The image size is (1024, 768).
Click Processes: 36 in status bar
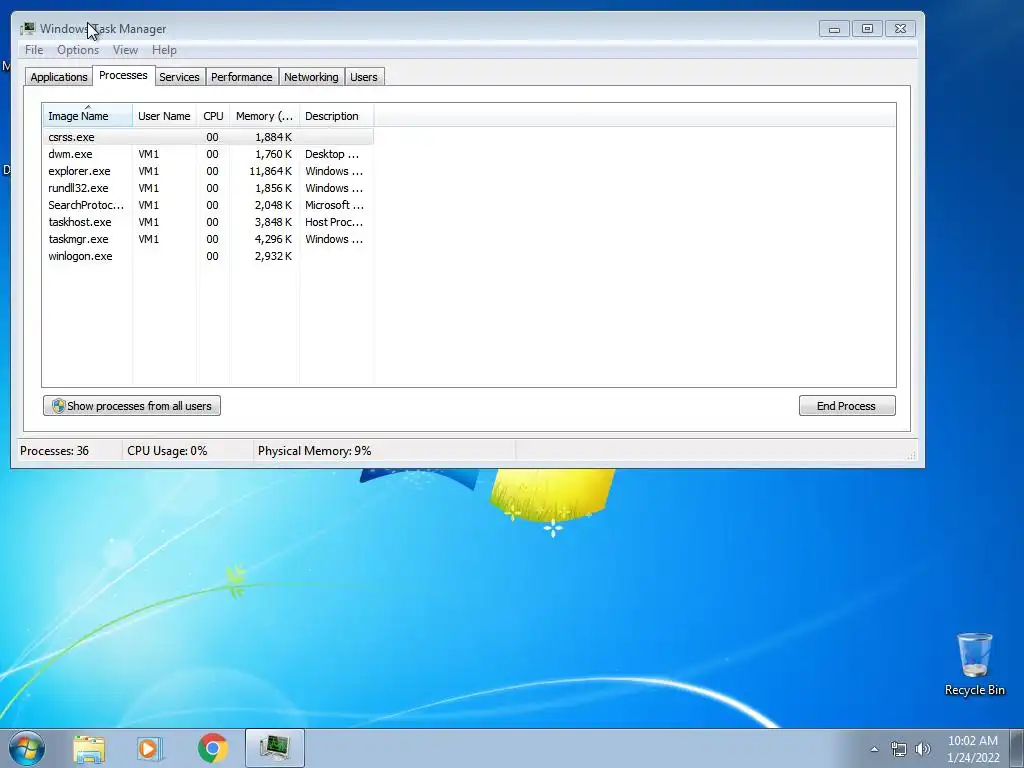click(54, 451)
